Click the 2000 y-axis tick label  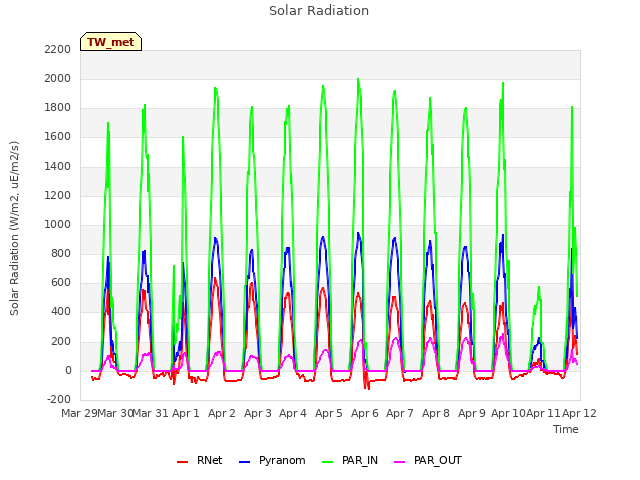58,78
